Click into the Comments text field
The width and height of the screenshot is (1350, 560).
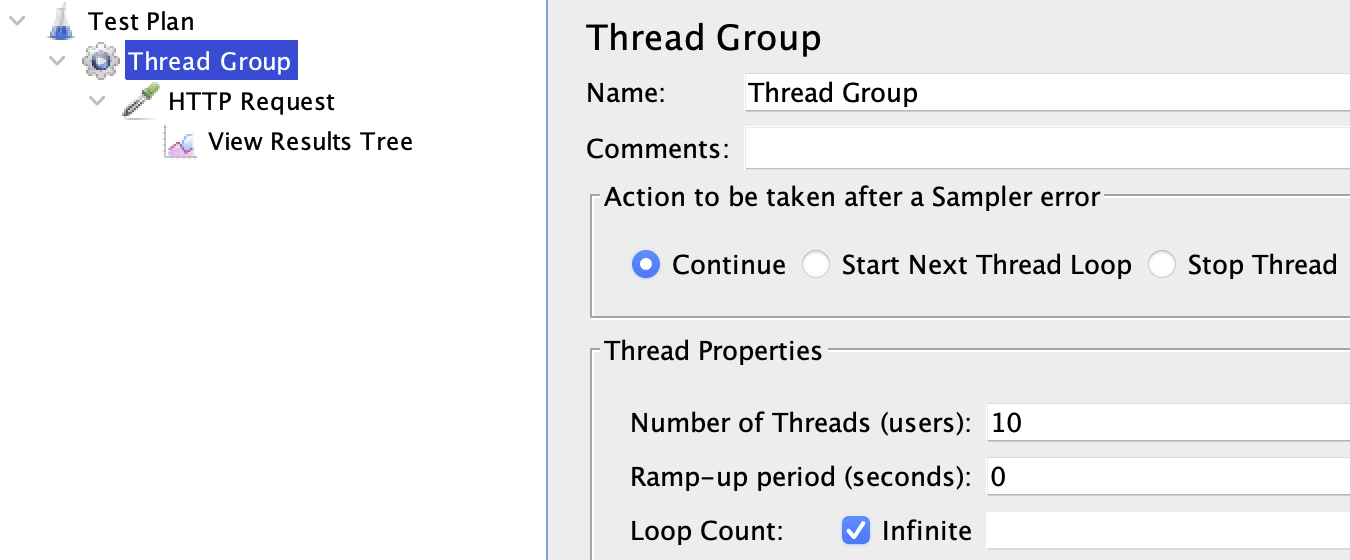coord(1045,149)
